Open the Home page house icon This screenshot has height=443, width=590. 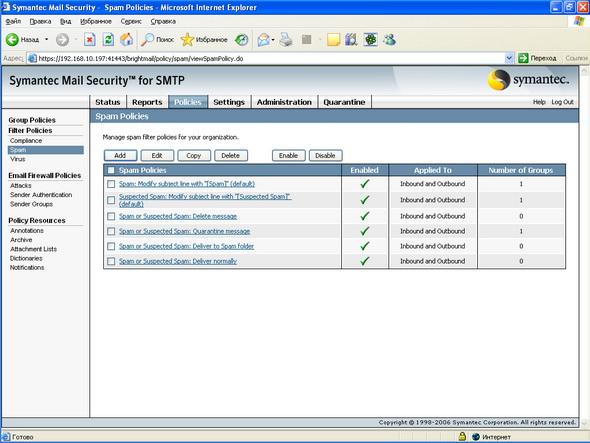point(127,40)
